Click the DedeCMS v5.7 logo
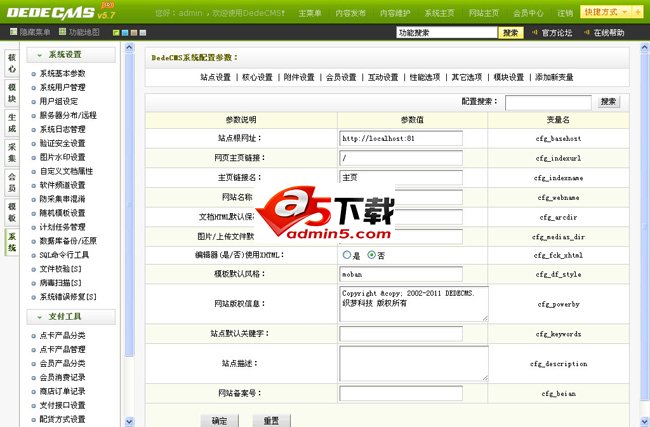This screenshot has width=650, height=427. (x=61, y=12)
